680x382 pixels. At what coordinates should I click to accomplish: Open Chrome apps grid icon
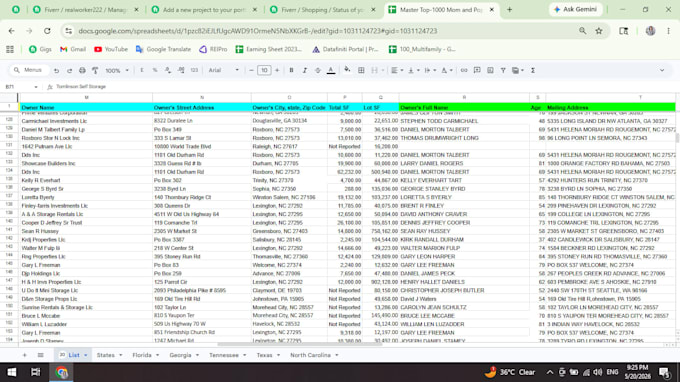click(x=10, y=49)
